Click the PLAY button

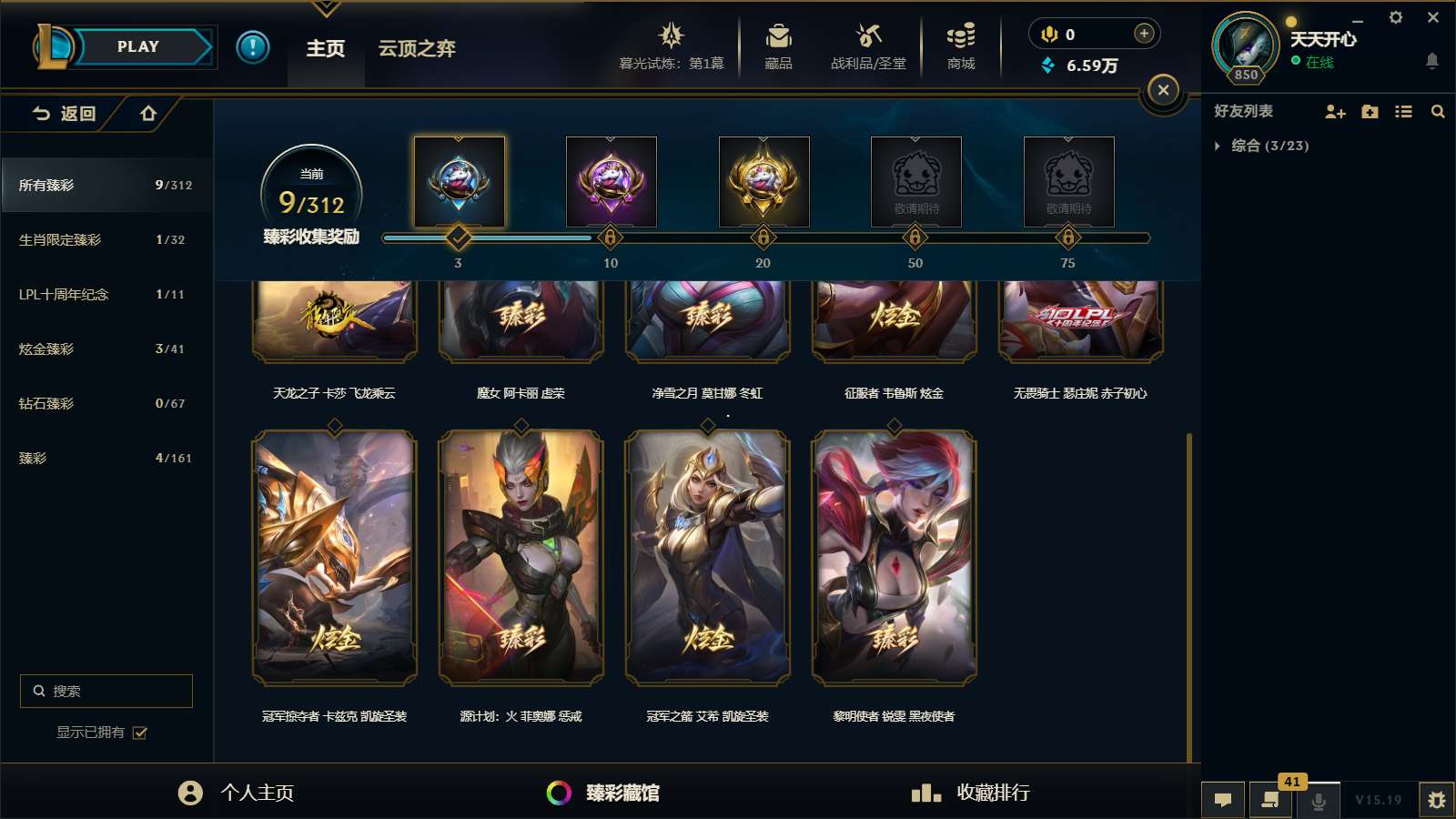[x=138, y=46]
